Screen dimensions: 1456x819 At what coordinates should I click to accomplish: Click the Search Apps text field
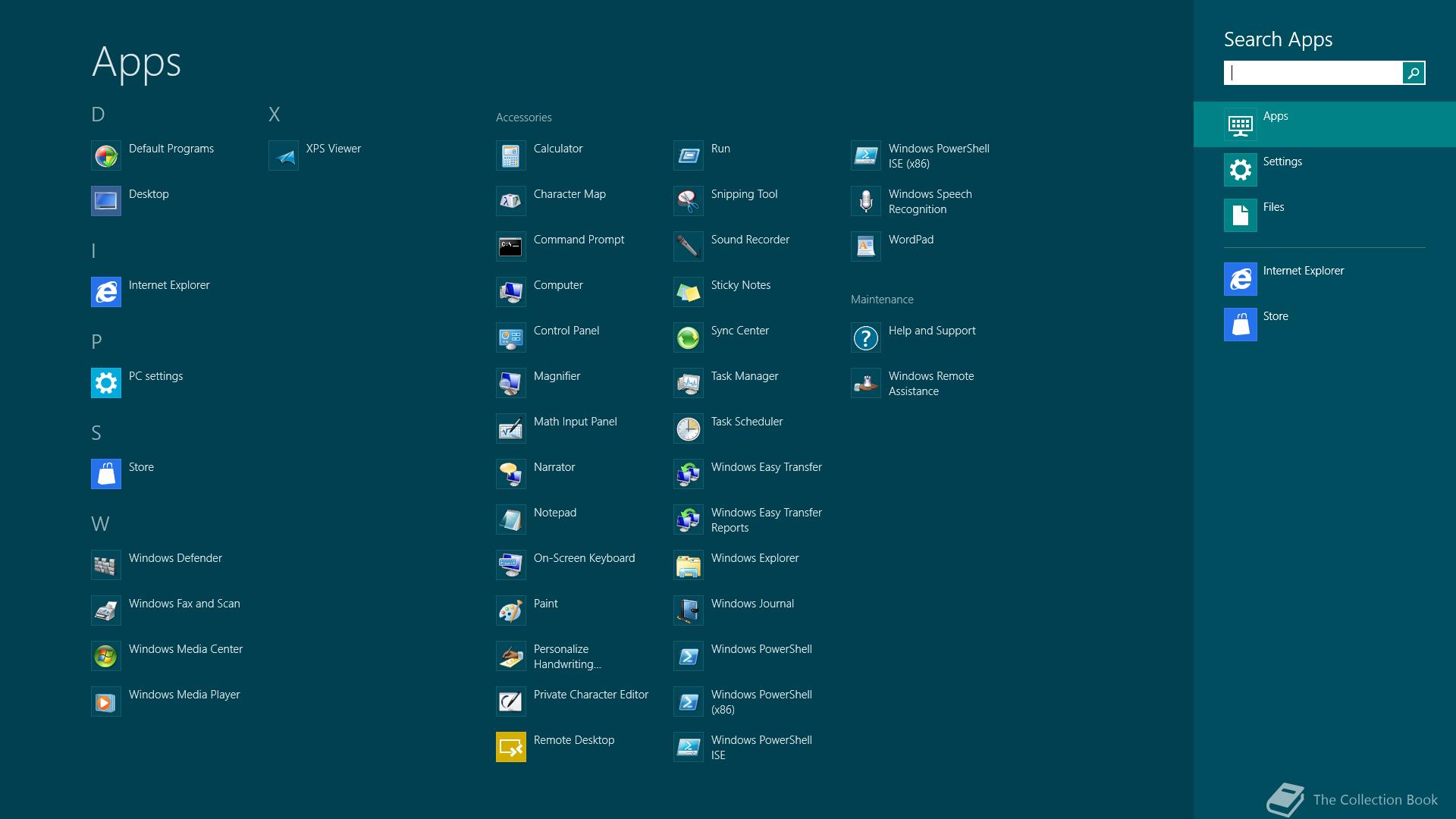pyautogui.click(x=1313, y=73)
